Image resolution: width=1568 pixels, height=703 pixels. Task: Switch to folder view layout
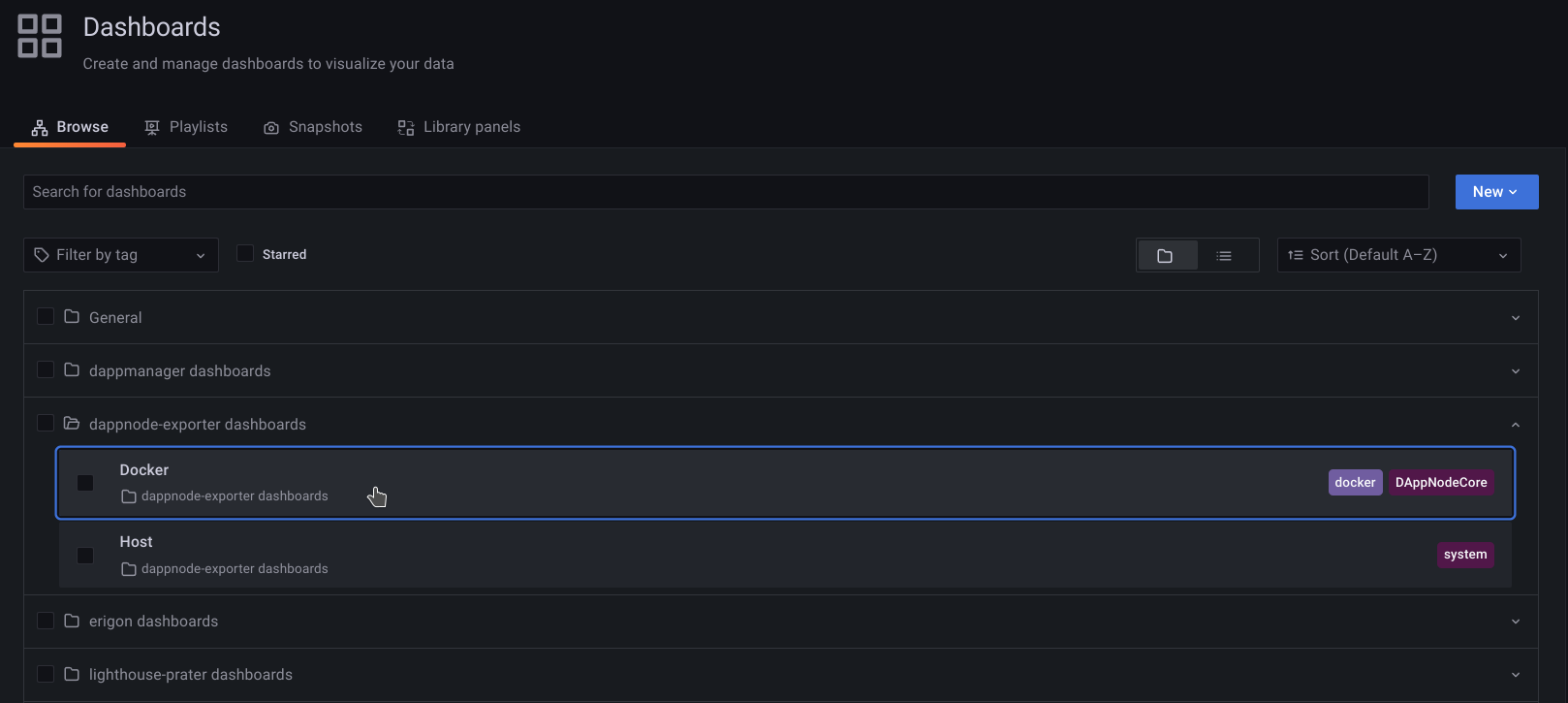(x=1167, y=256)
